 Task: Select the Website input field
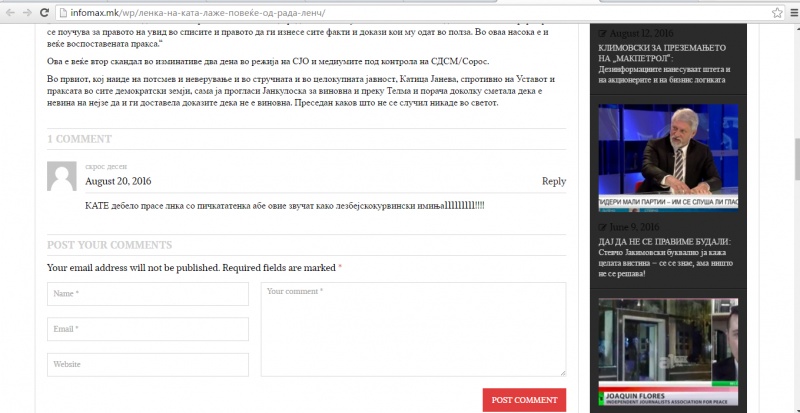click(x=148, y=365)
